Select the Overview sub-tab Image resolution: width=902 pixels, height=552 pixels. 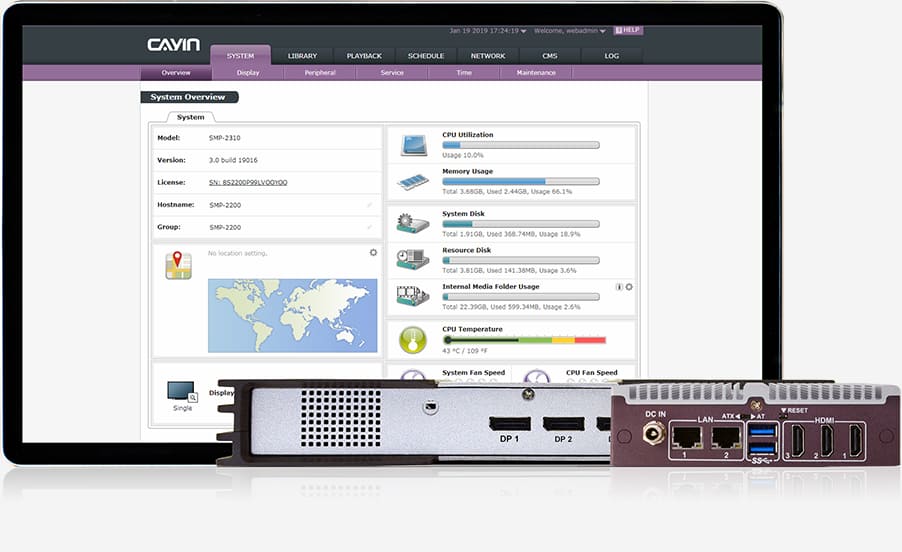pyautogui.click(x=176, y=72)
